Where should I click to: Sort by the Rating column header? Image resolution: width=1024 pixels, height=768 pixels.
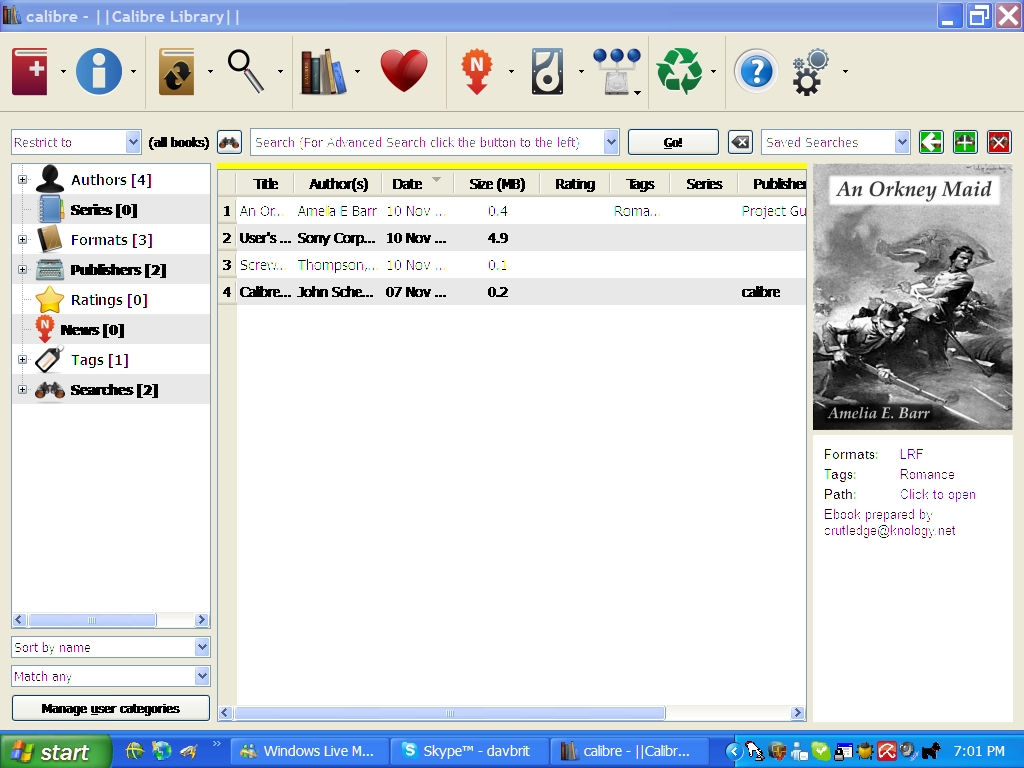pyautogui.click(x=575, y=184)
